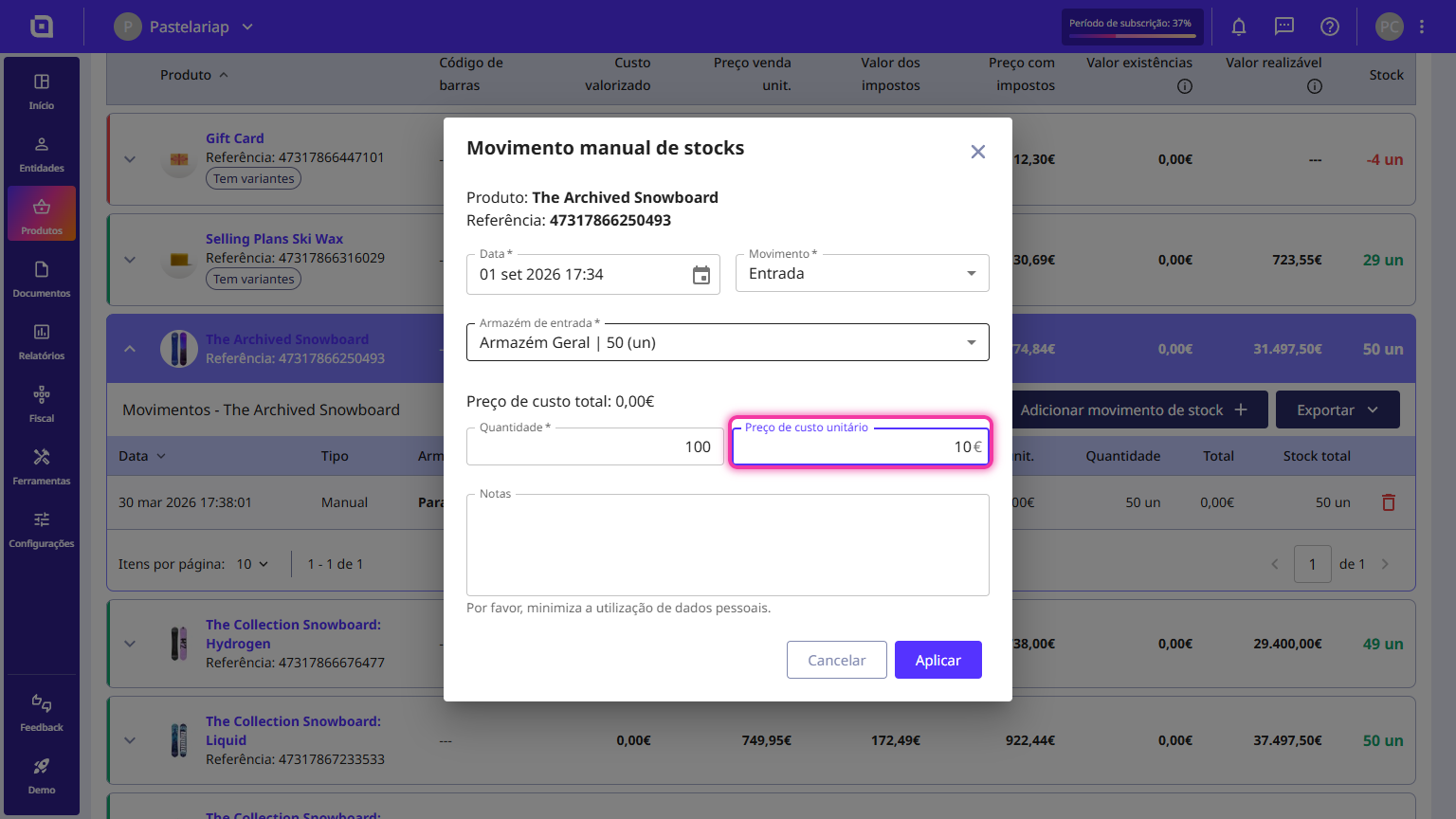Expand Collection Snowboard: Hydrogen row
This screenshot has width=1456, height=819.
pos(130,644)
